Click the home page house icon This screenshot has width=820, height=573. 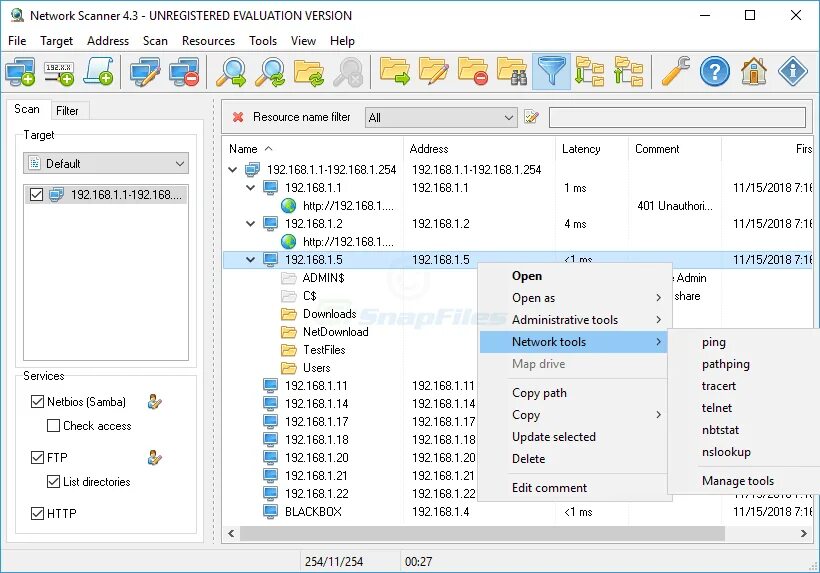[x=754, y=72]
